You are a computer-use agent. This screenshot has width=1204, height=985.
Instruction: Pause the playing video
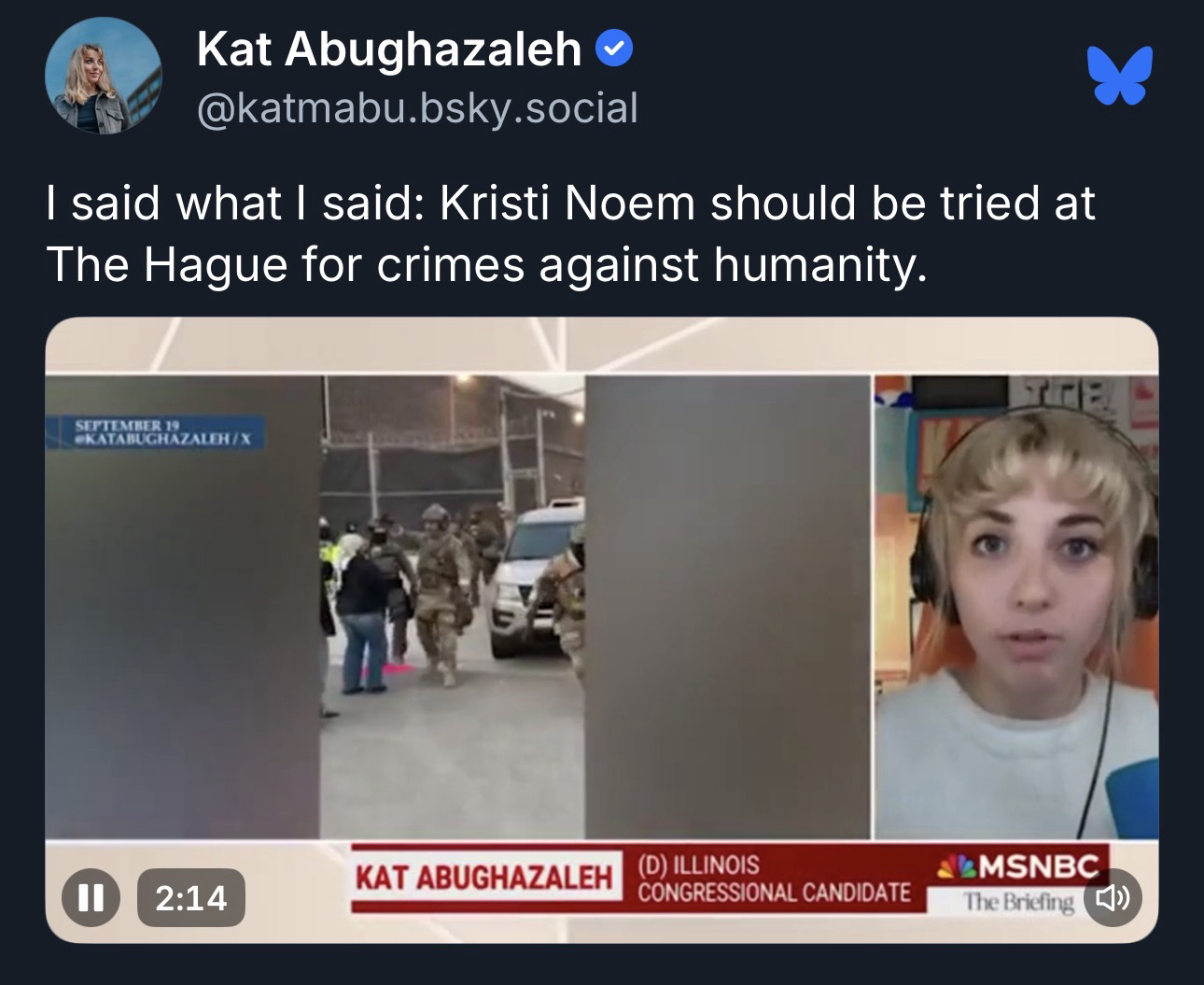(x=91, y=897)
